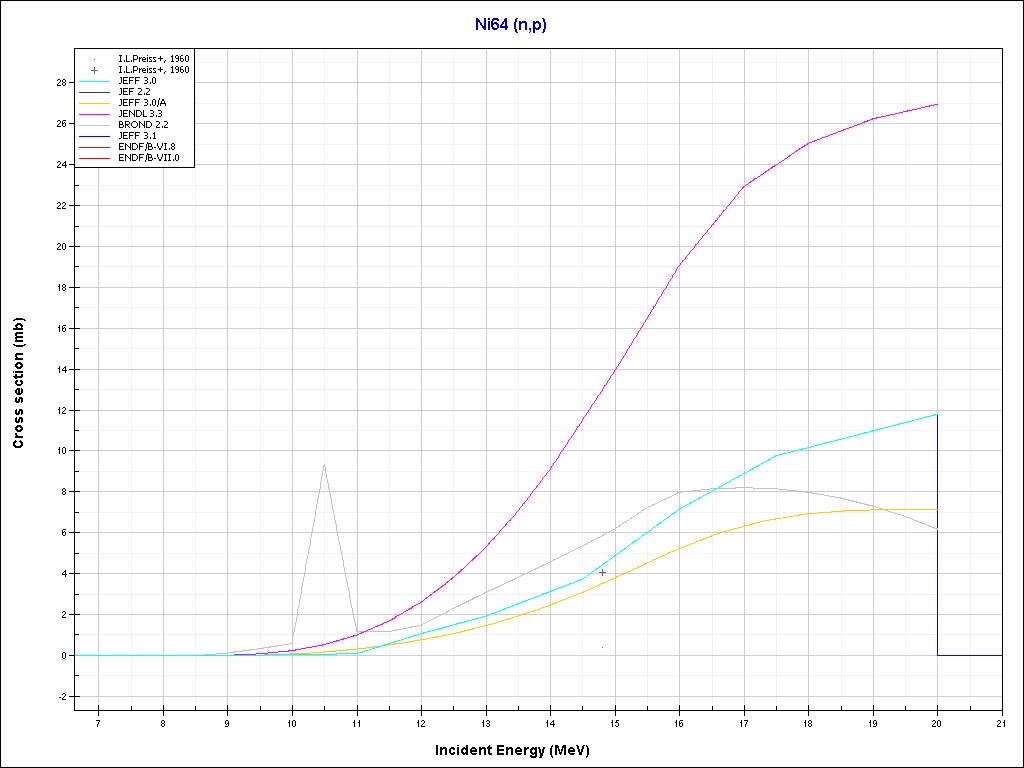Click the "Cross section (mb)" axis label
This screenshot has height=768, width=1024.
click(19, 383)
